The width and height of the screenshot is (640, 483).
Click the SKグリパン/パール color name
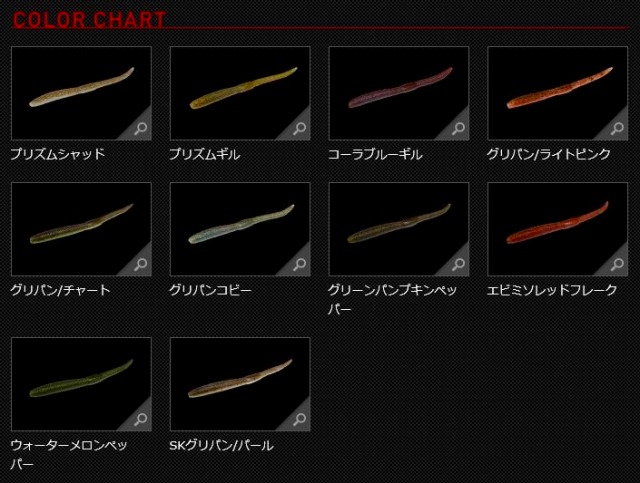pos(221,445)
